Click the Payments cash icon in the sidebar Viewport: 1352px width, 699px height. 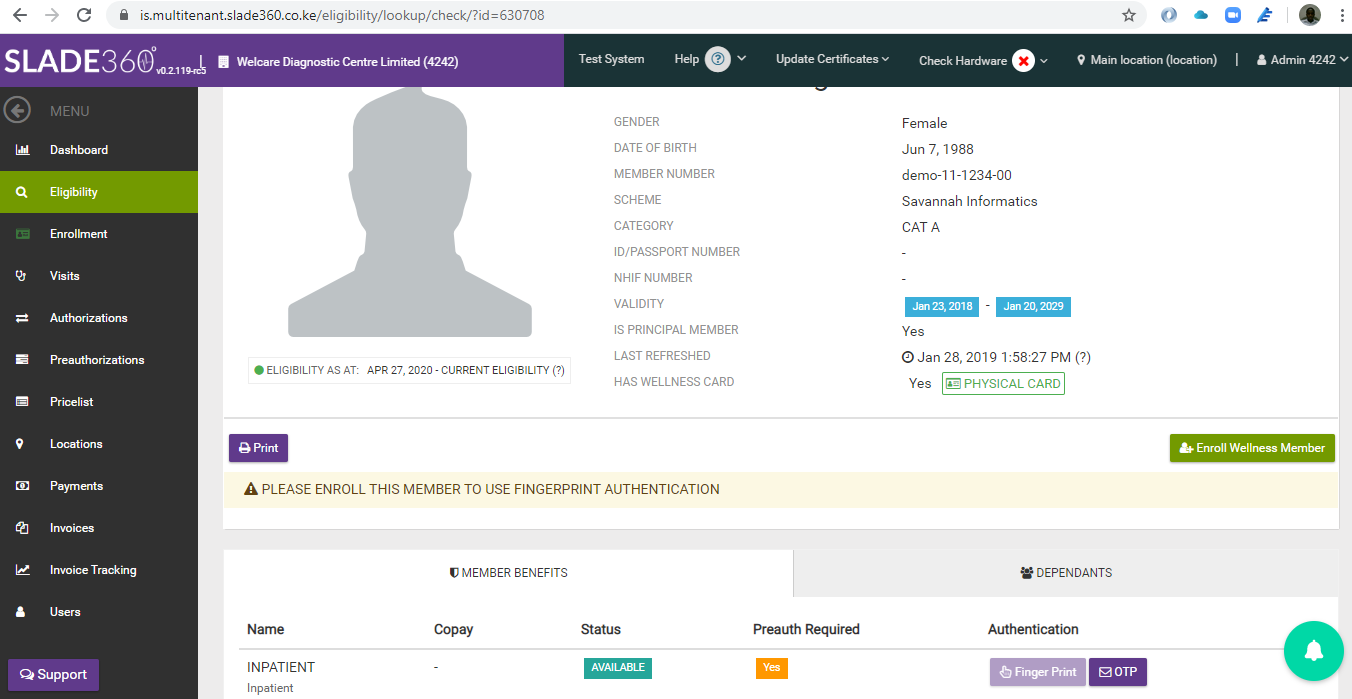22,486
